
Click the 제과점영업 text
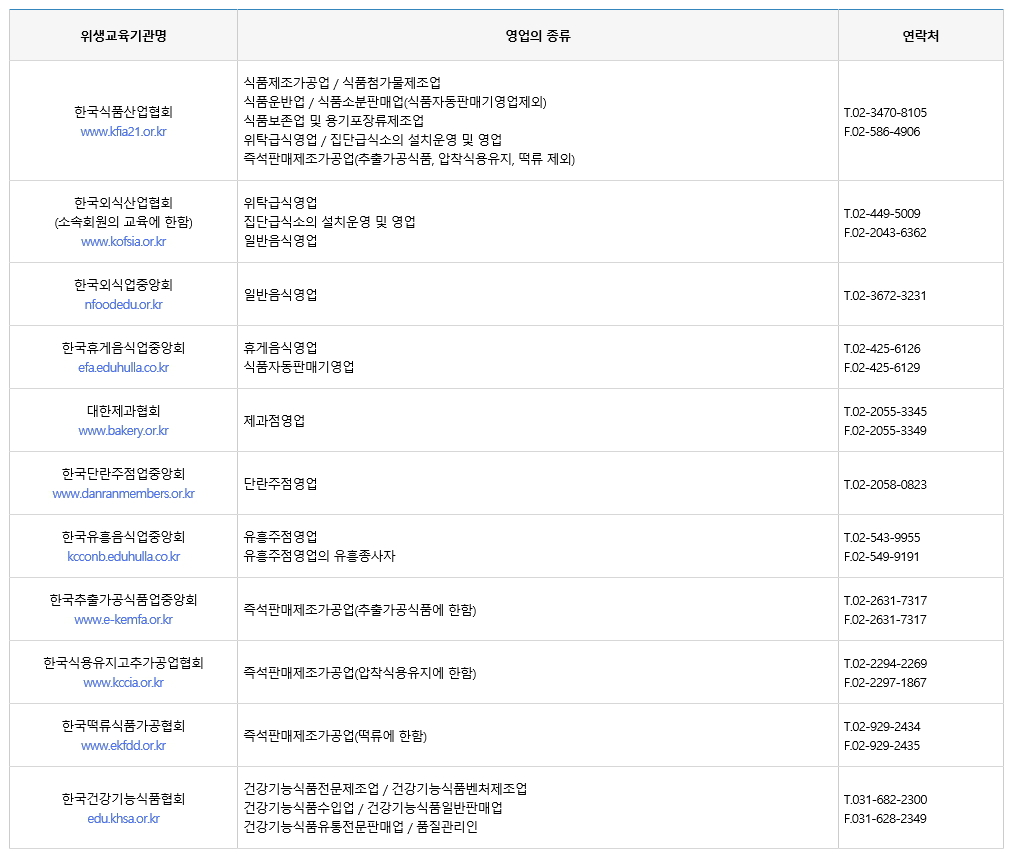(x=274, y=421)
